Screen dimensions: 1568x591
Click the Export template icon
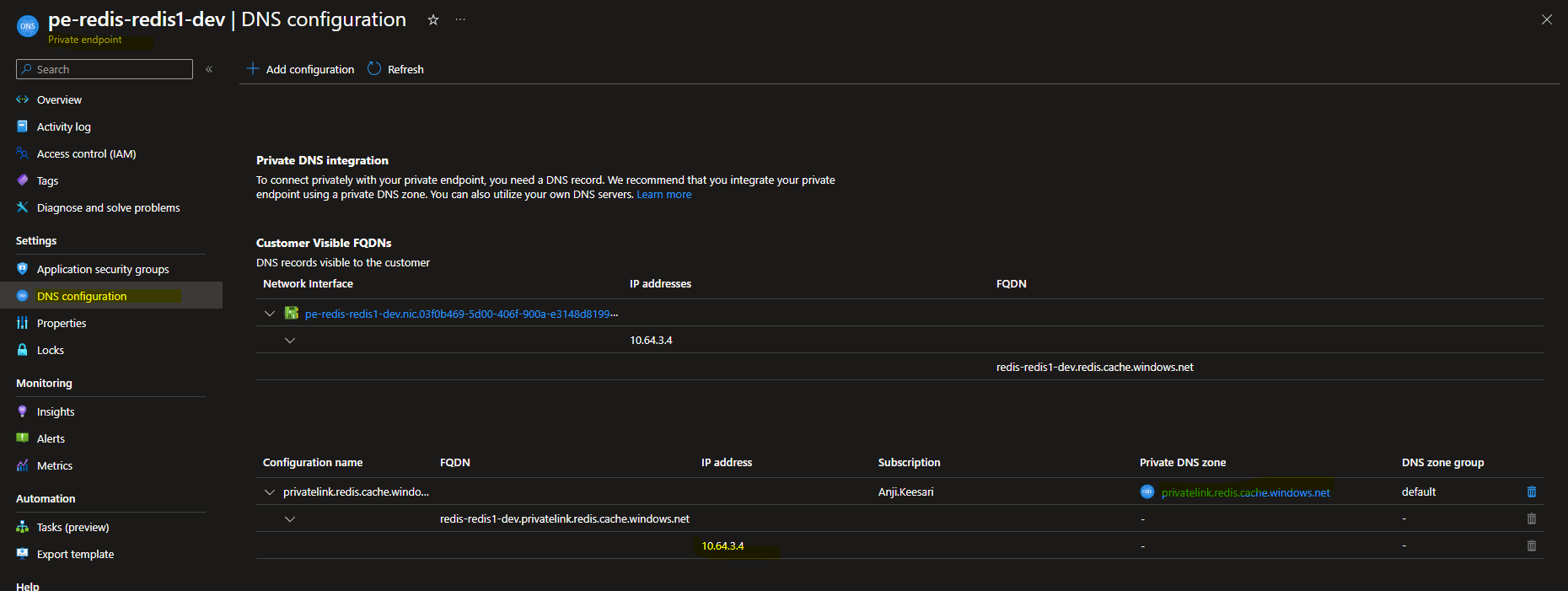point(23,554)
